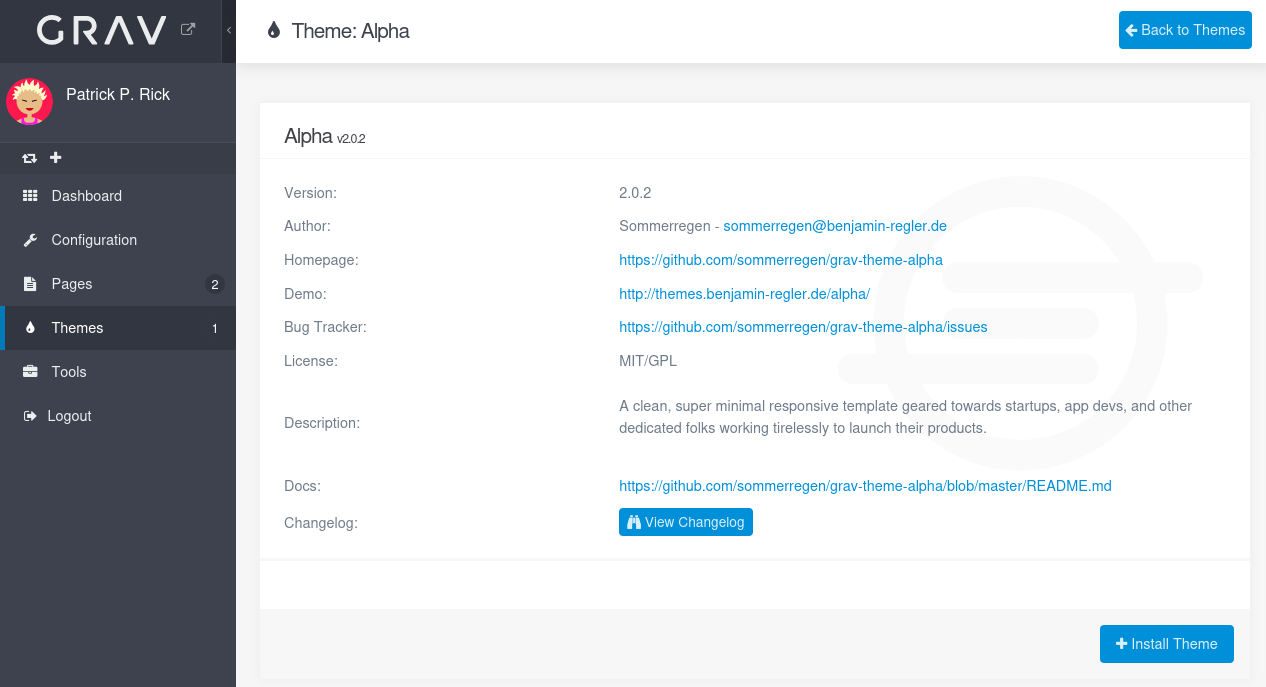Collapse the sidebar with the chevron arrow
The height and width of the screenshot is (687, 1266).
point(229,31)
